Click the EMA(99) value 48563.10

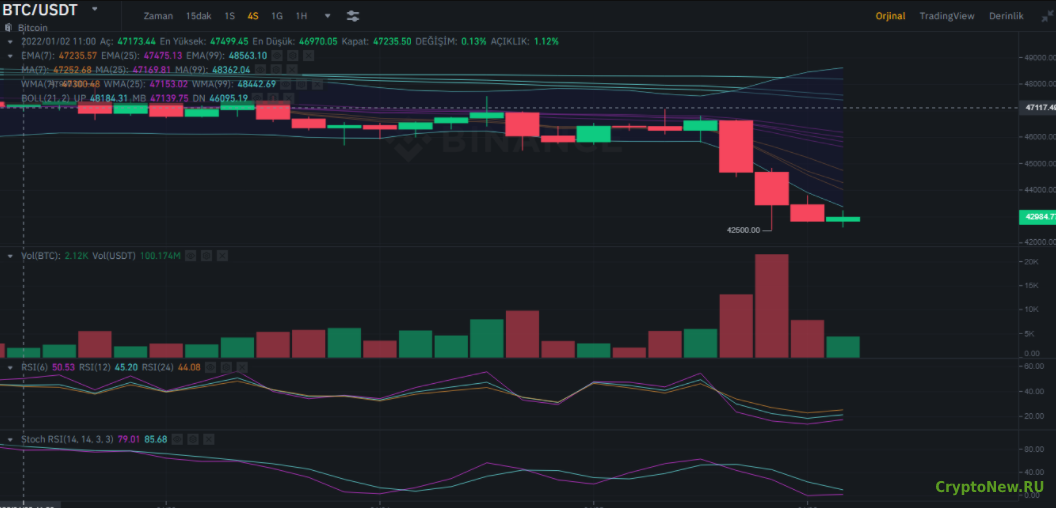249,55
